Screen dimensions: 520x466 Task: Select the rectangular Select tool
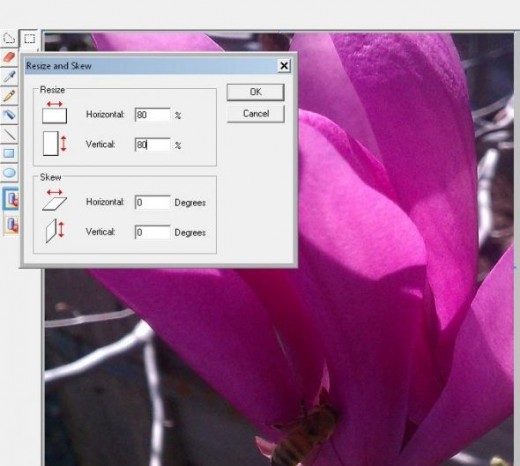click(29, 39)
